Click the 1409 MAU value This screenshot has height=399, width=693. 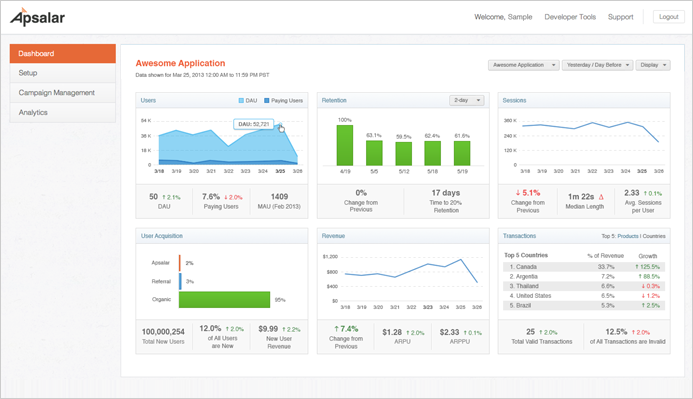pyautogui.click(x=279, y=197)
